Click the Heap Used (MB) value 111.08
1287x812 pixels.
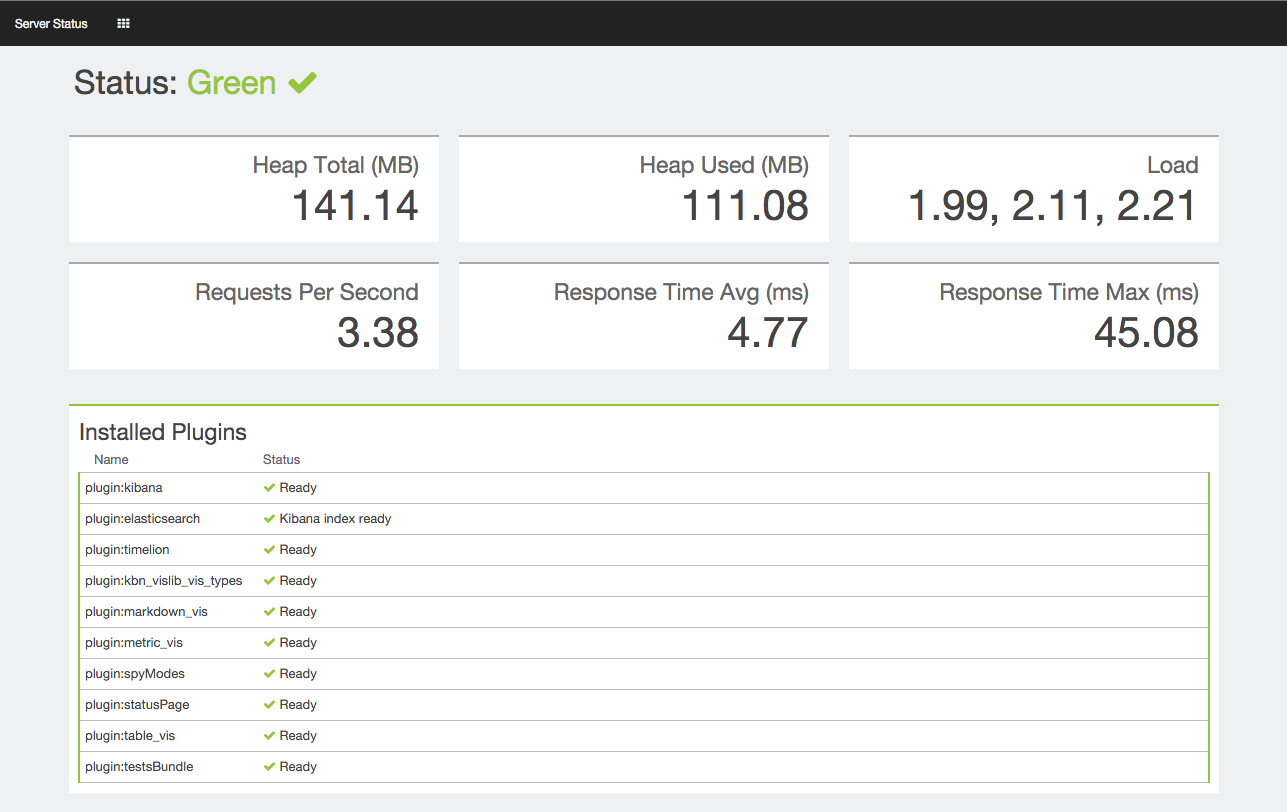744,206
